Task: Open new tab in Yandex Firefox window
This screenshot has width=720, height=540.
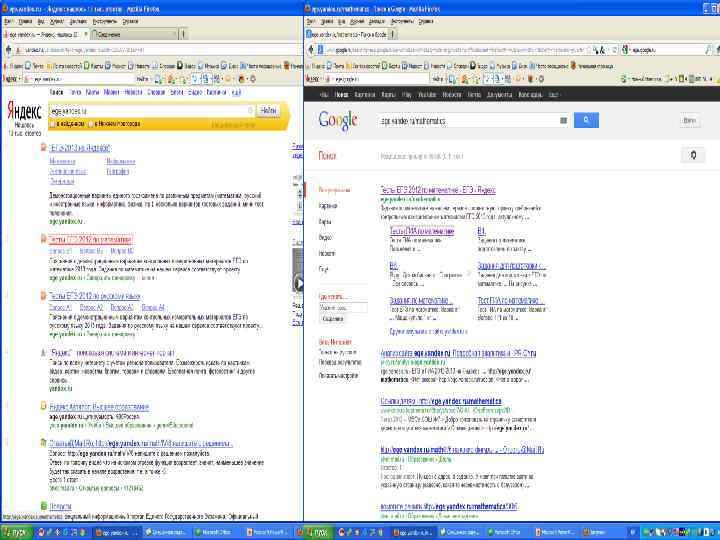Action: [x=183, y=34]
